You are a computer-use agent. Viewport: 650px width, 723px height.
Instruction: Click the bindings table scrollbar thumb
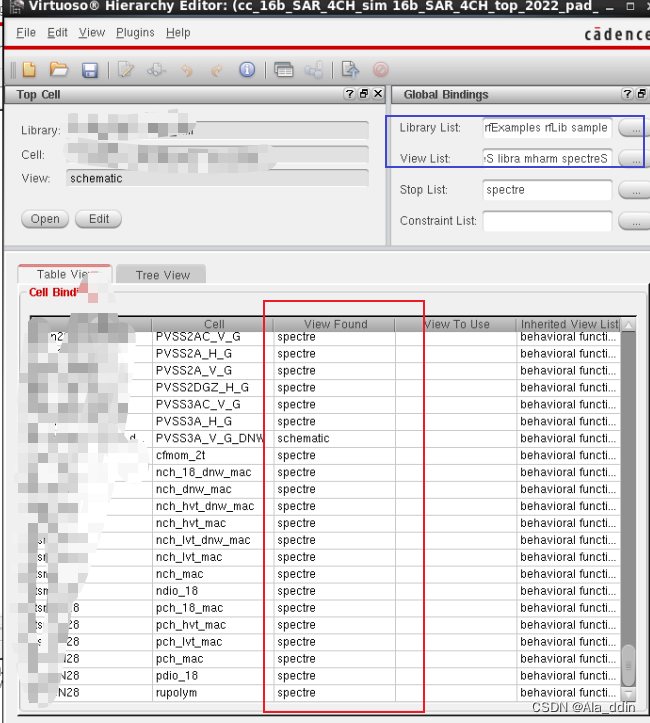[x=628, y=666]
